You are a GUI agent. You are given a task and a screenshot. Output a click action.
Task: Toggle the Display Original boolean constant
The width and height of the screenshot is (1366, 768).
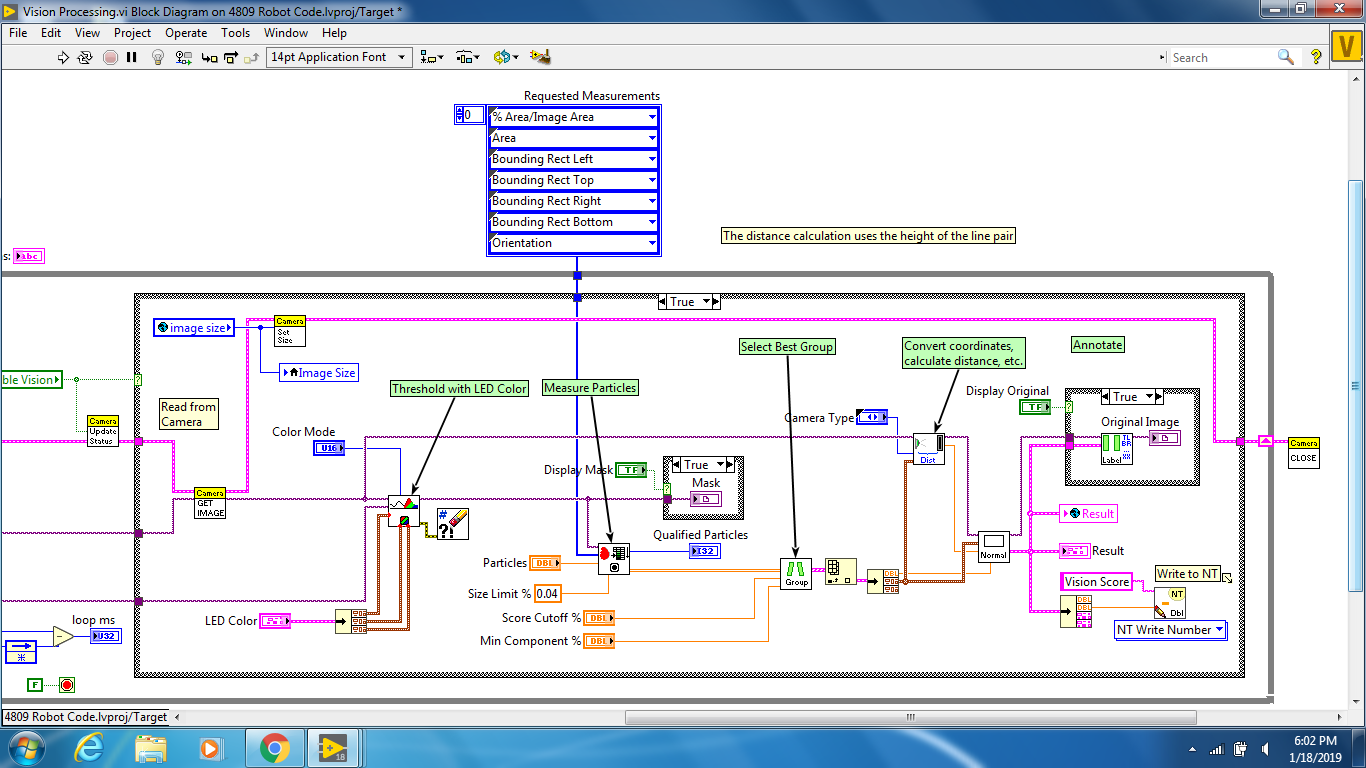(x=1037, y=407)
